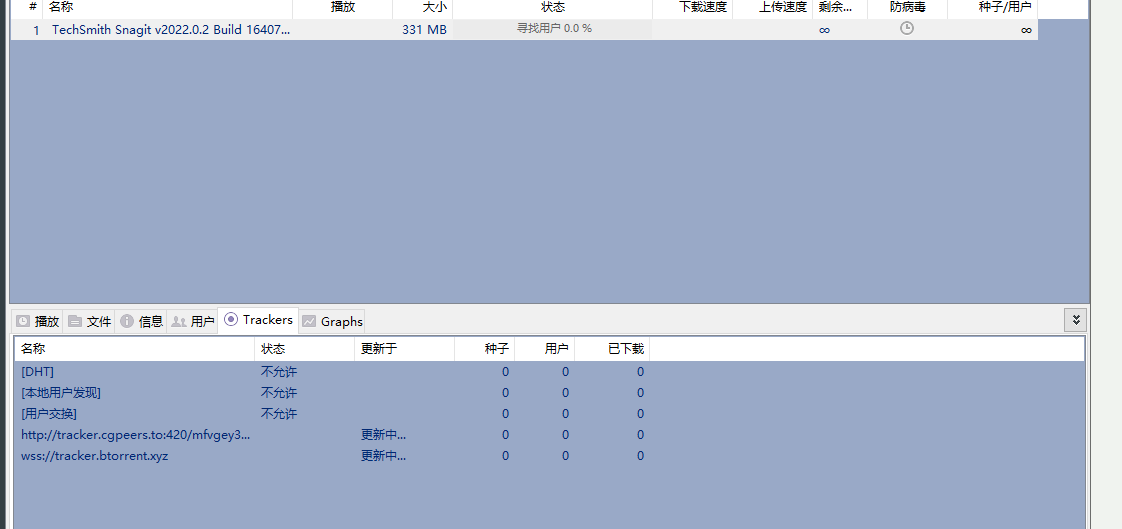Click the 331 MB size cell

pyautogui.click(x=424, y=30)
